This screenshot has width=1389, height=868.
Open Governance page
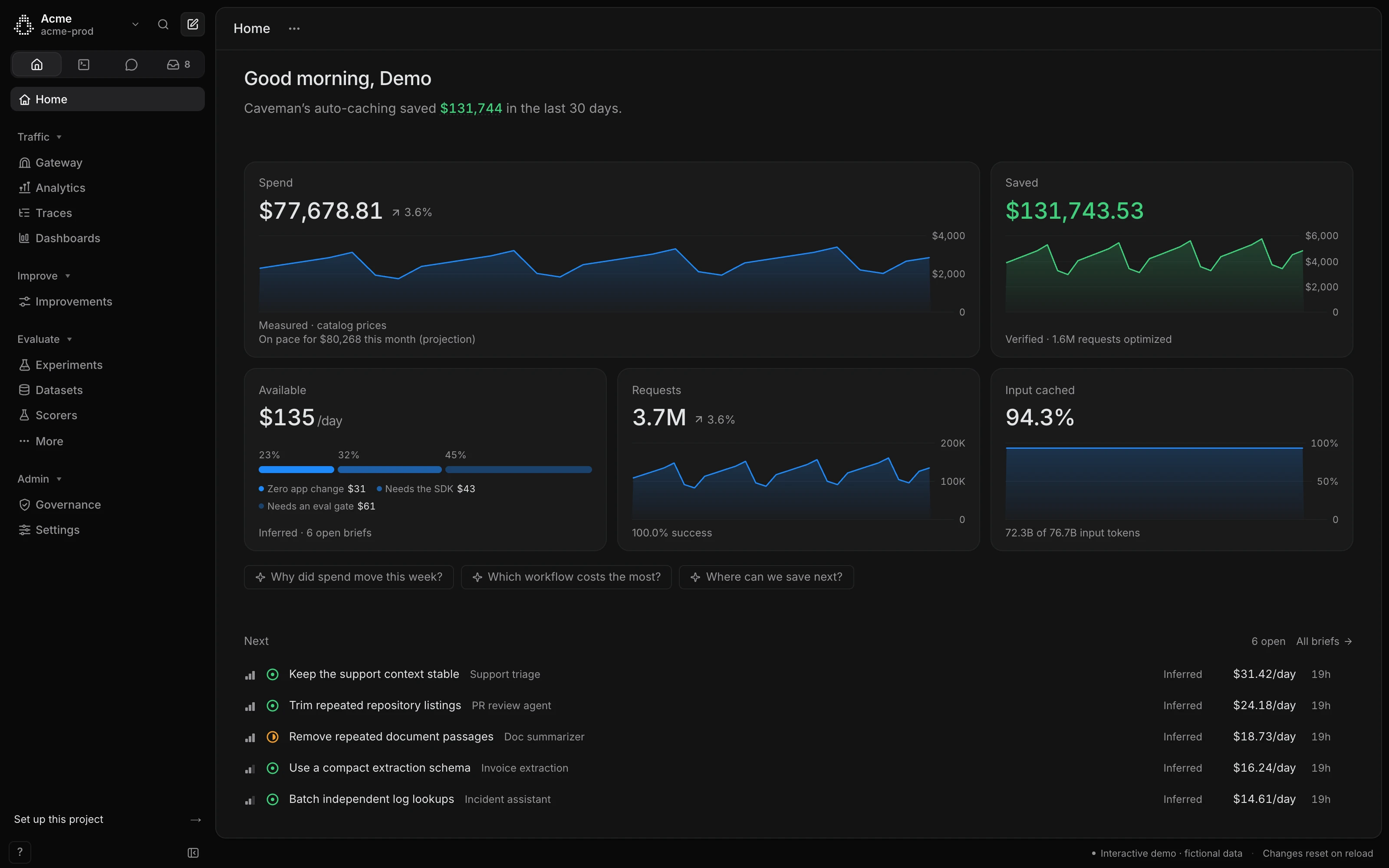pyautogui.click(x=107, y=505)
